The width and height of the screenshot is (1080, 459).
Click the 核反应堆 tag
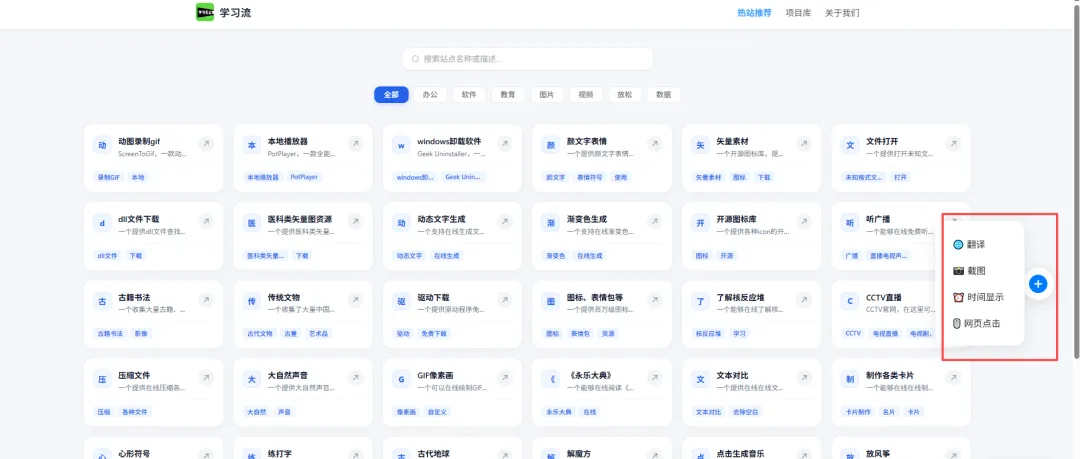pyautogui.click(x=709, y=334)
